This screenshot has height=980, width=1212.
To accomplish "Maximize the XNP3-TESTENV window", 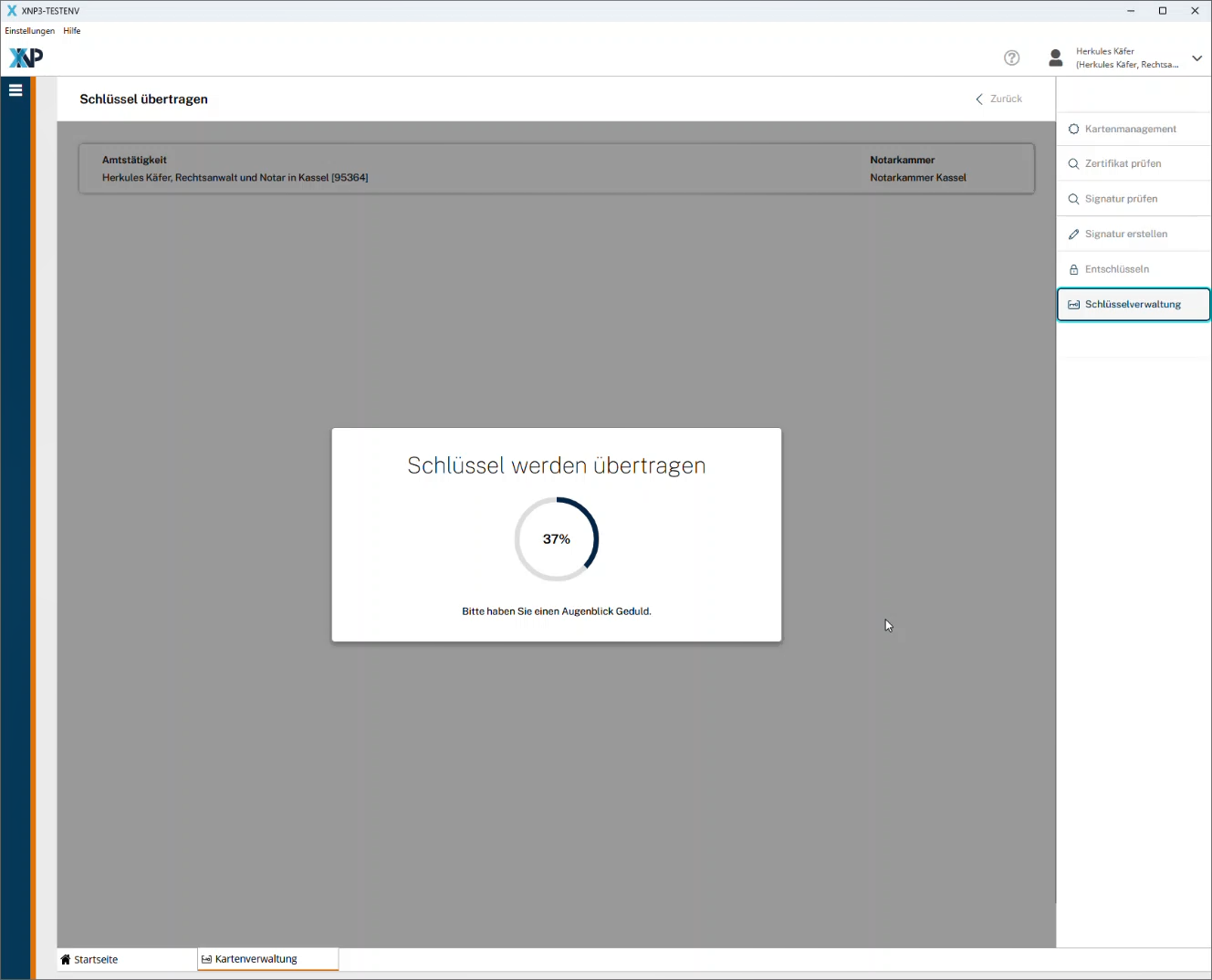I will [x=1163, y=11].
